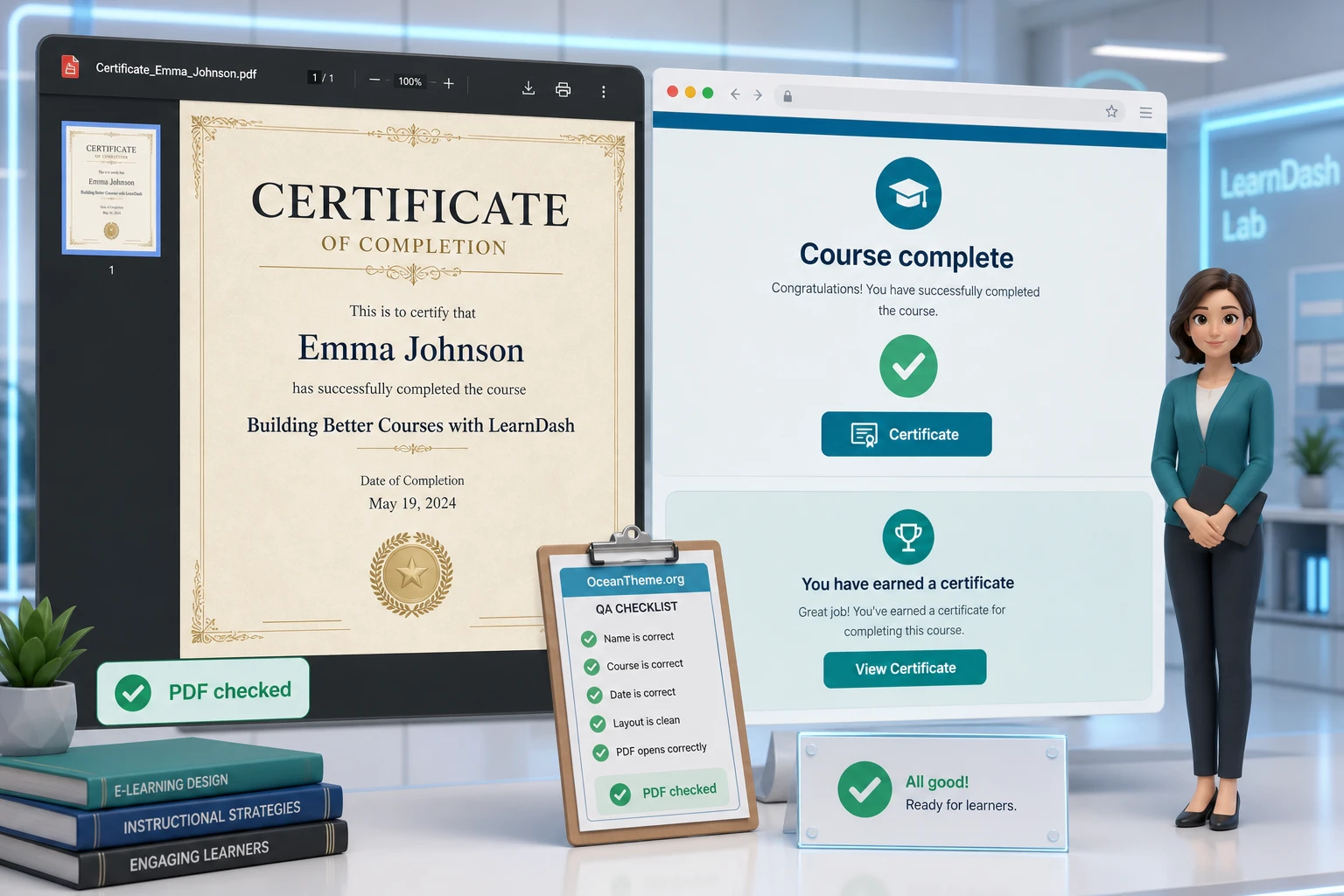Toggle the 'Date is correct' checklist item

point(632,694)
